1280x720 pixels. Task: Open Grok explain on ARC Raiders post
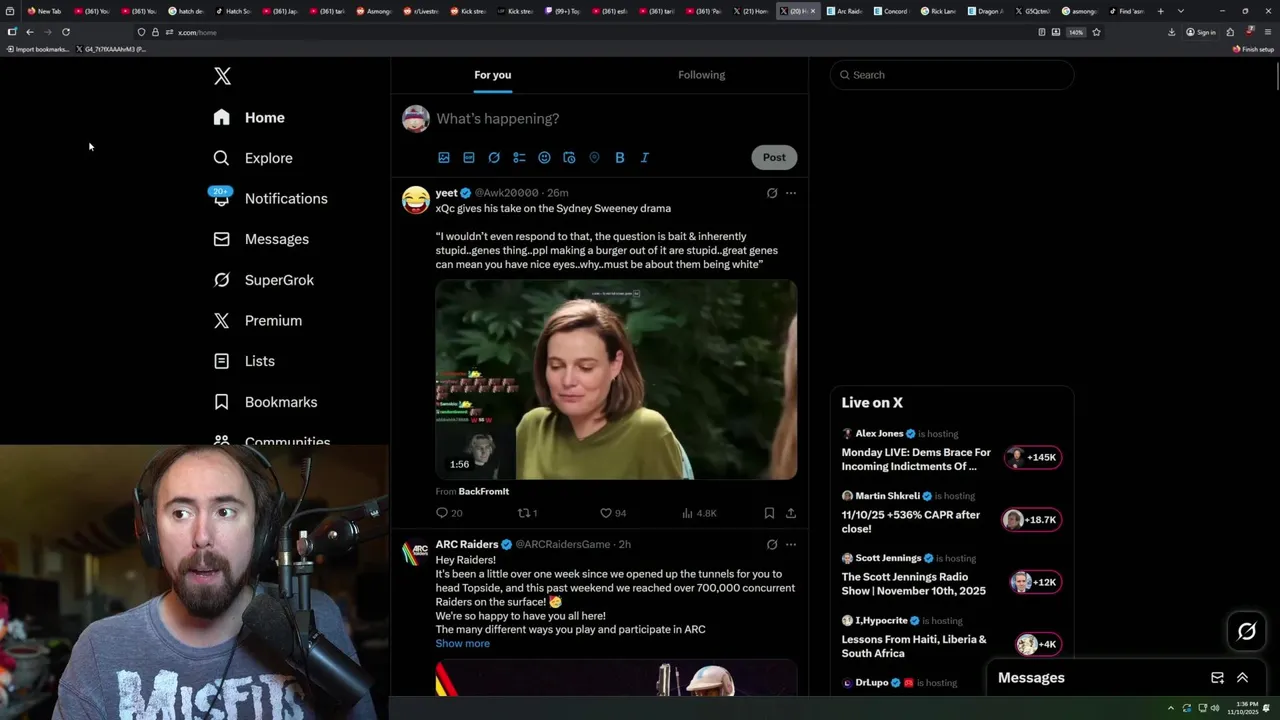point(772,545)
